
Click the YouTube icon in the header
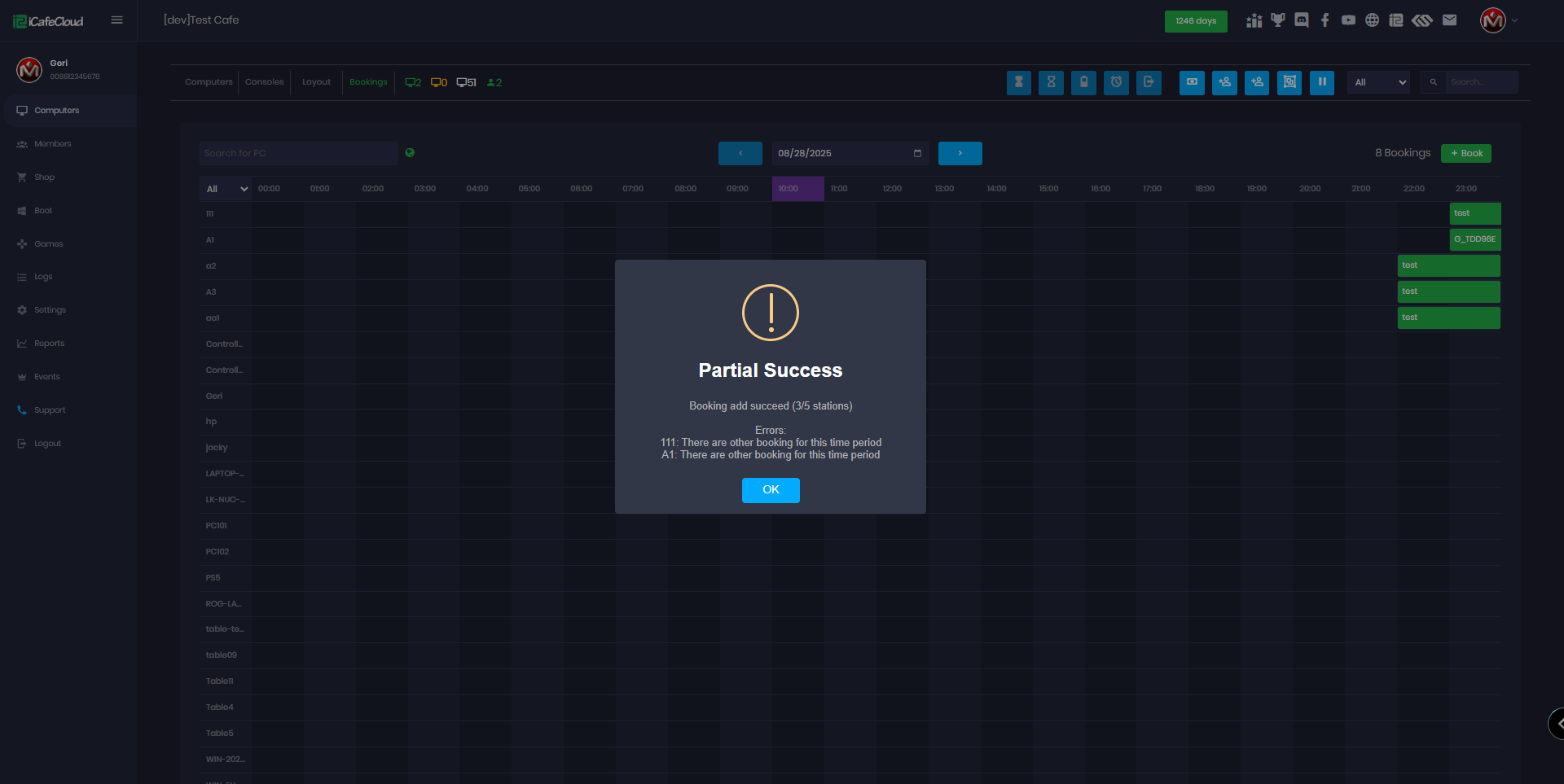1348,20
